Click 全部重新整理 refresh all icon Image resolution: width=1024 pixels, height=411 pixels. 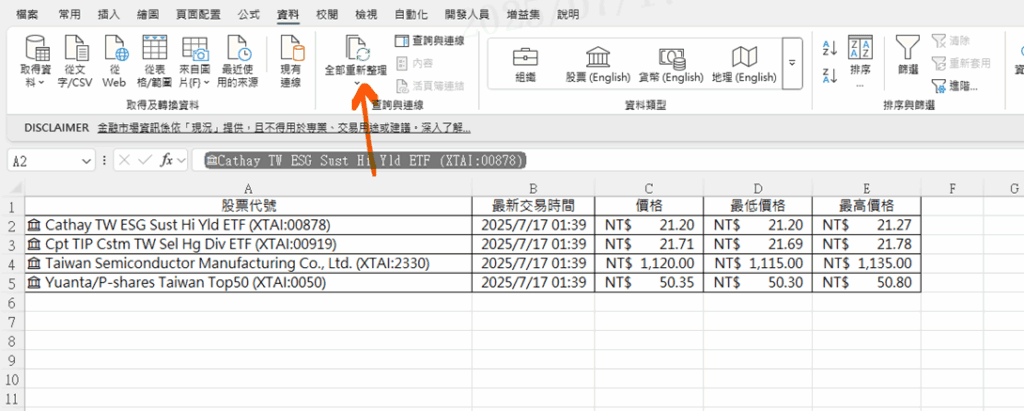tap(357, 55)
